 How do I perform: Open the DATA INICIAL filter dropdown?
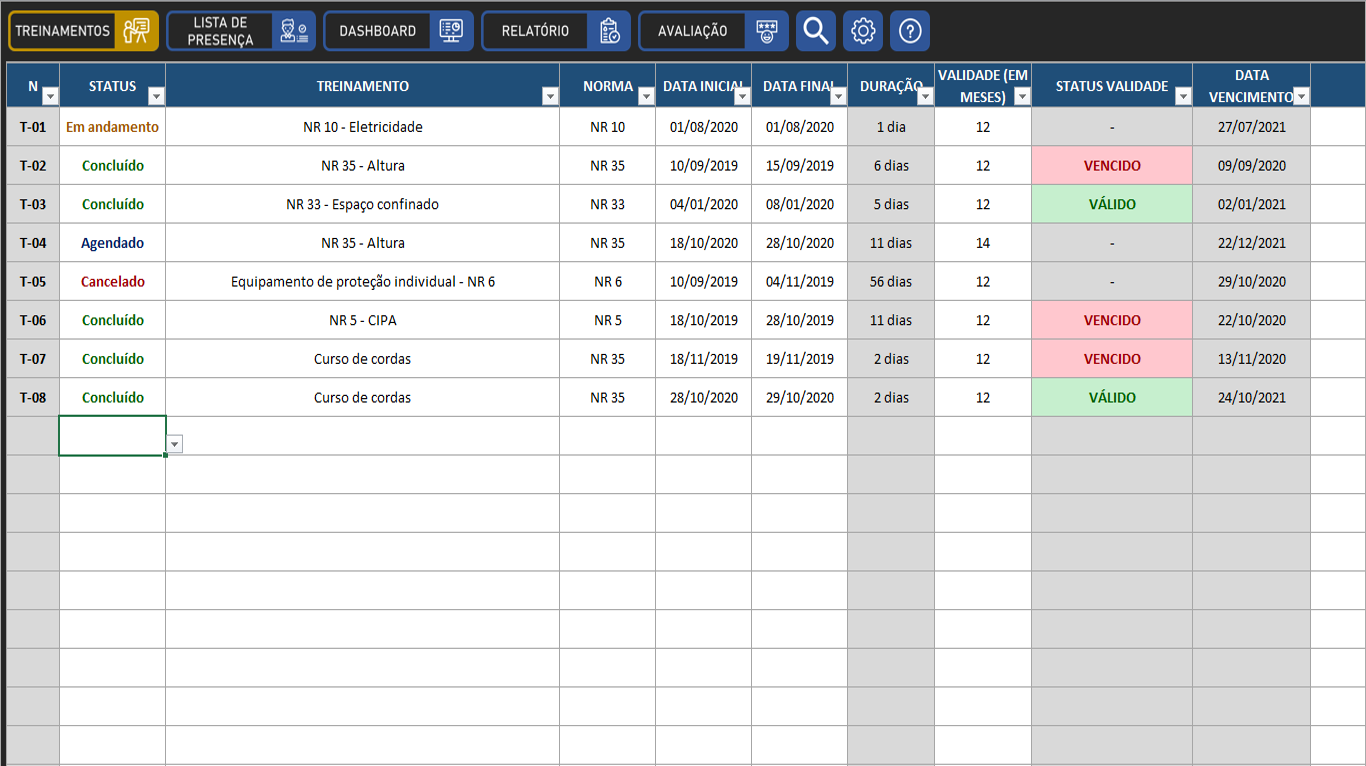[x=742, y=96]
